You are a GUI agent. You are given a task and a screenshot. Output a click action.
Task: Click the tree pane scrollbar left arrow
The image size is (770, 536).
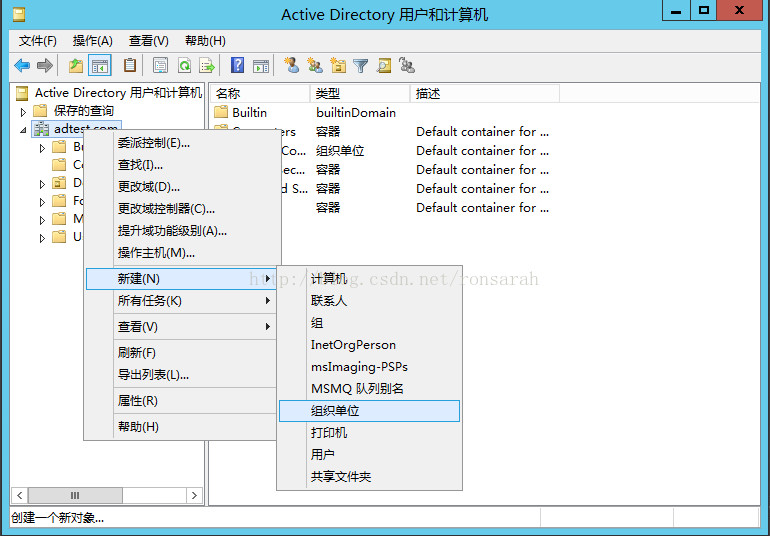(20, 495)
